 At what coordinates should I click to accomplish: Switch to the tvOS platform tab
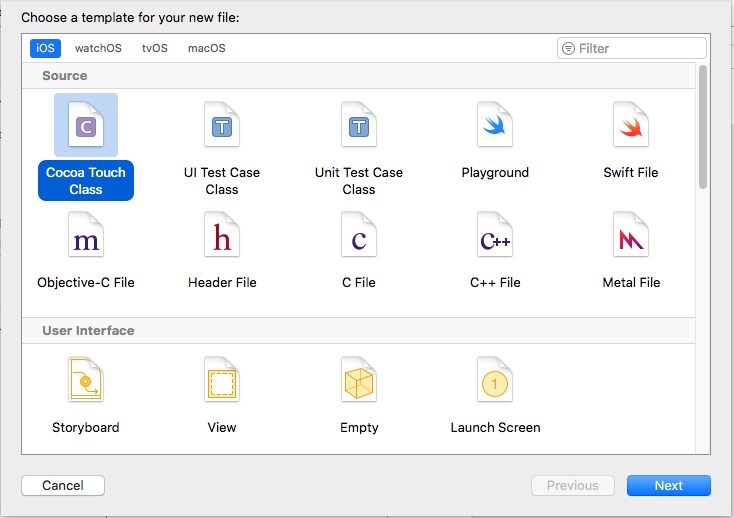click(155, 48)
